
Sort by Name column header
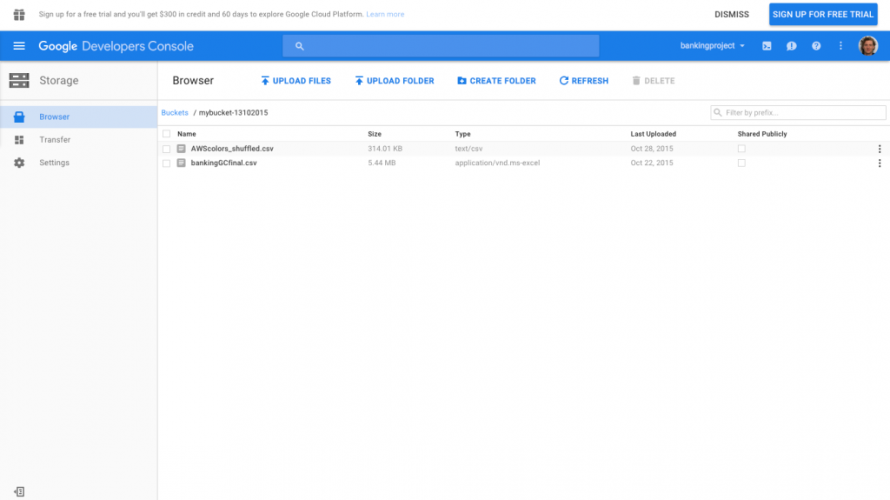[187, 134]
